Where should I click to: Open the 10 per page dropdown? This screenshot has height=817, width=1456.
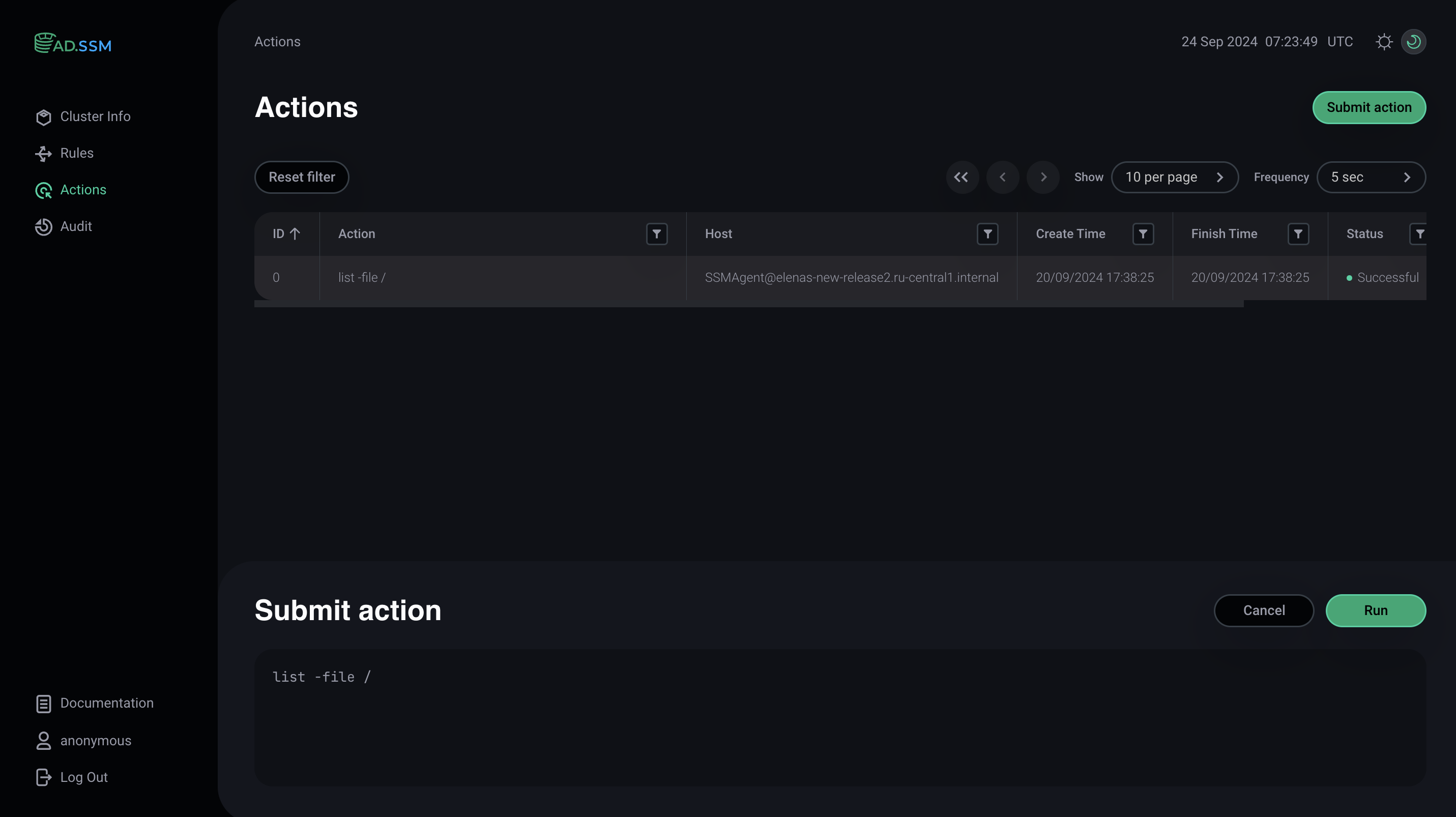click(1175, 178)
